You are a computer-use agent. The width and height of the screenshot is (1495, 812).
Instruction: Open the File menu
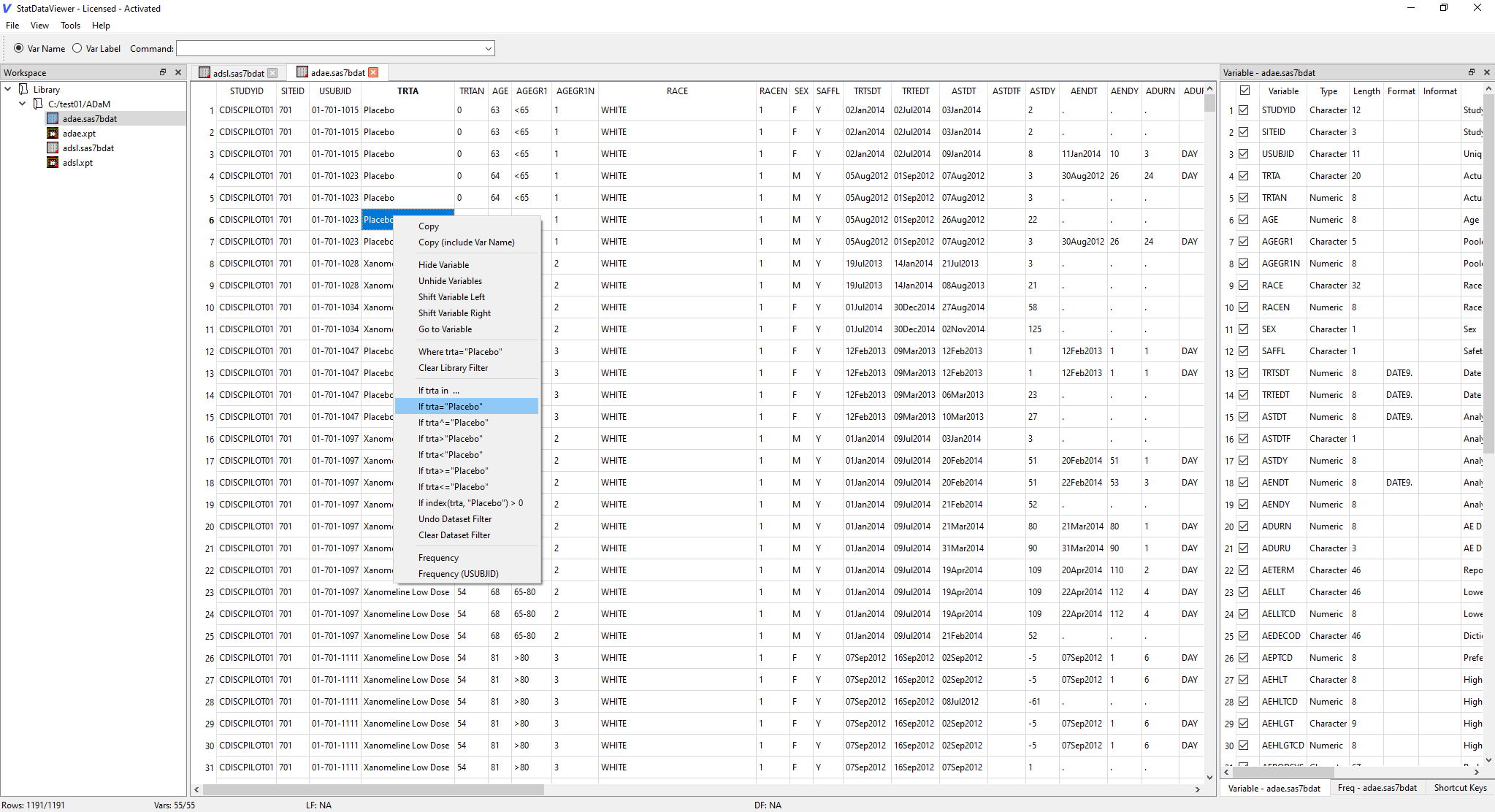point(12,26)
